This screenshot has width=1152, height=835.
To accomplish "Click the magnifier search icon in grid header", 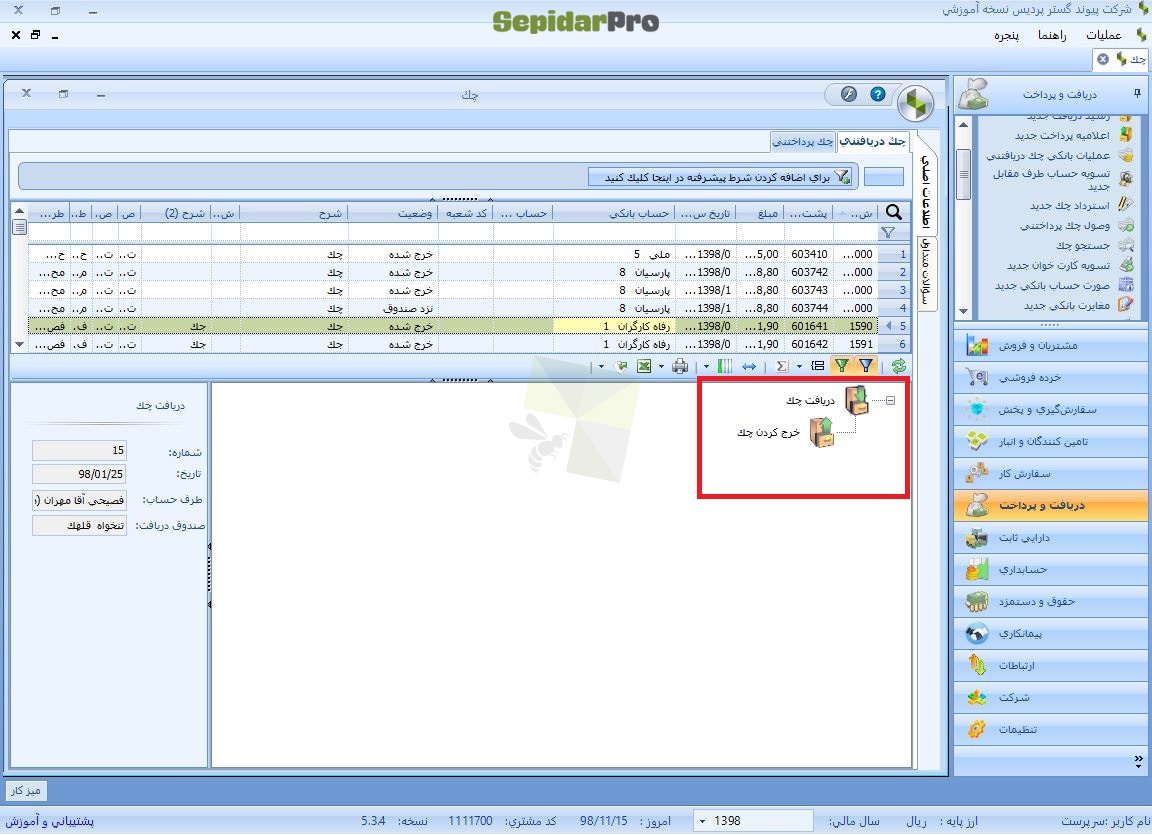I will point(893,213).
